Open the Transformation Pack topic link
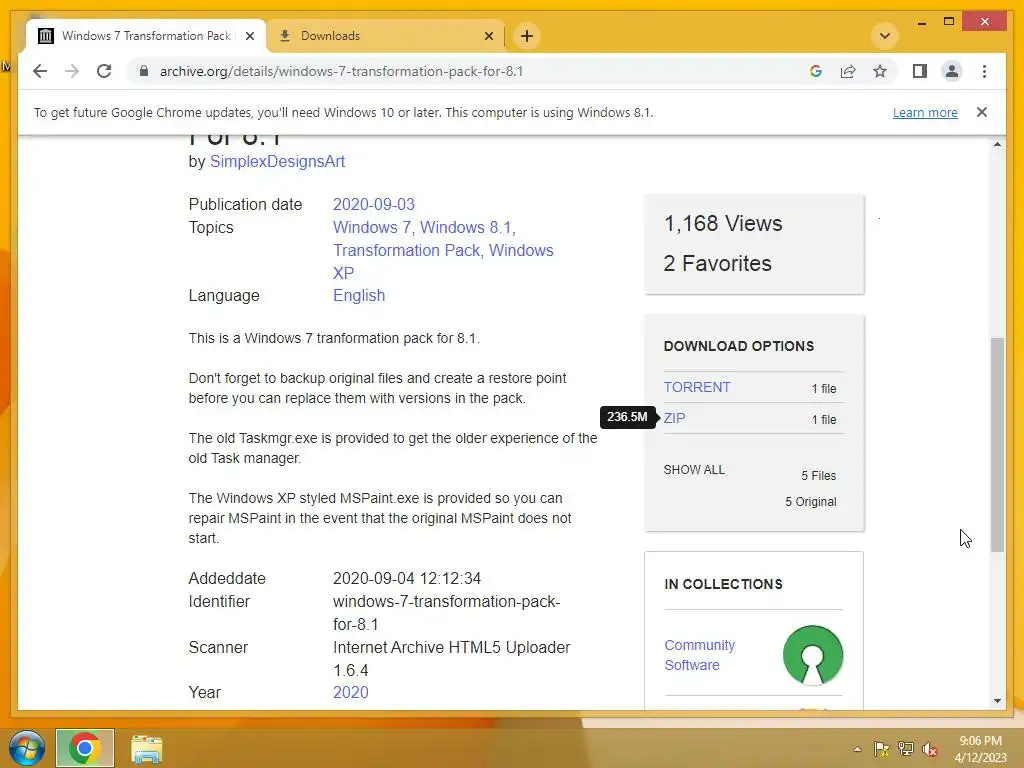This screenshot has height=768, width=1024. [x=406, y=250]
